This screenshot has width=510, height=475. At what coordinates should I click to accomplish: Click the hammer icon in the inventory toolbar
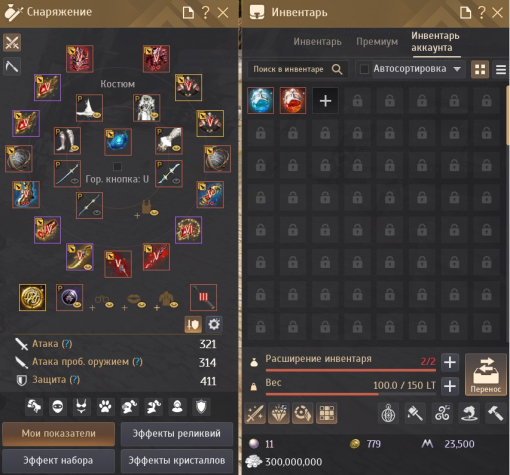click(x=496, y=413)
